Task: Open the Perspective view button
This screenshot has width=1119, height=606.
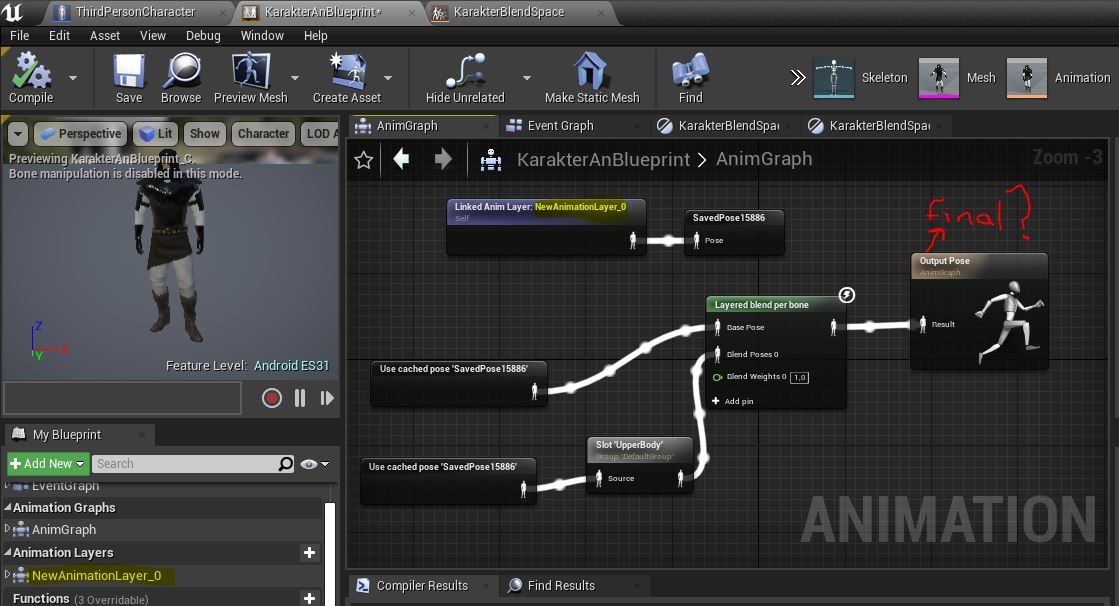Action: [81, 133]
